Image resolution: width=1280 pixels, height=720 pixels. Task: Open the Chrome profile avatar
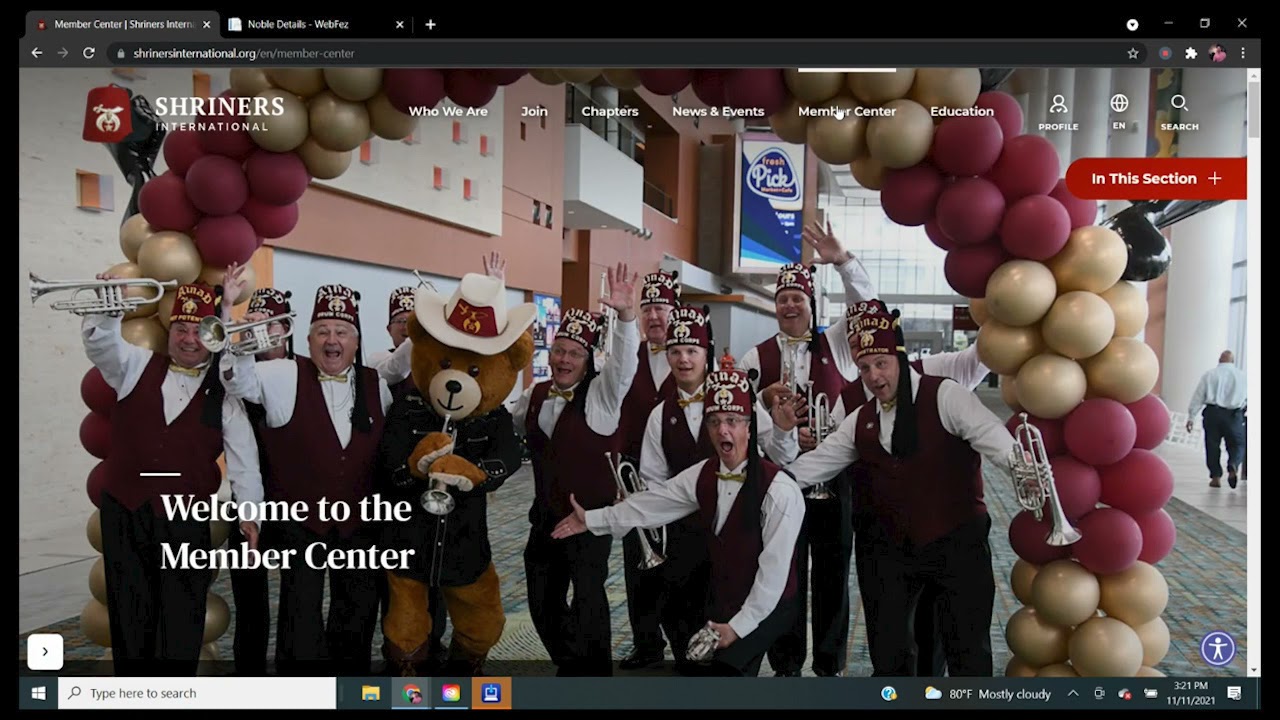tap(1217, 53)
